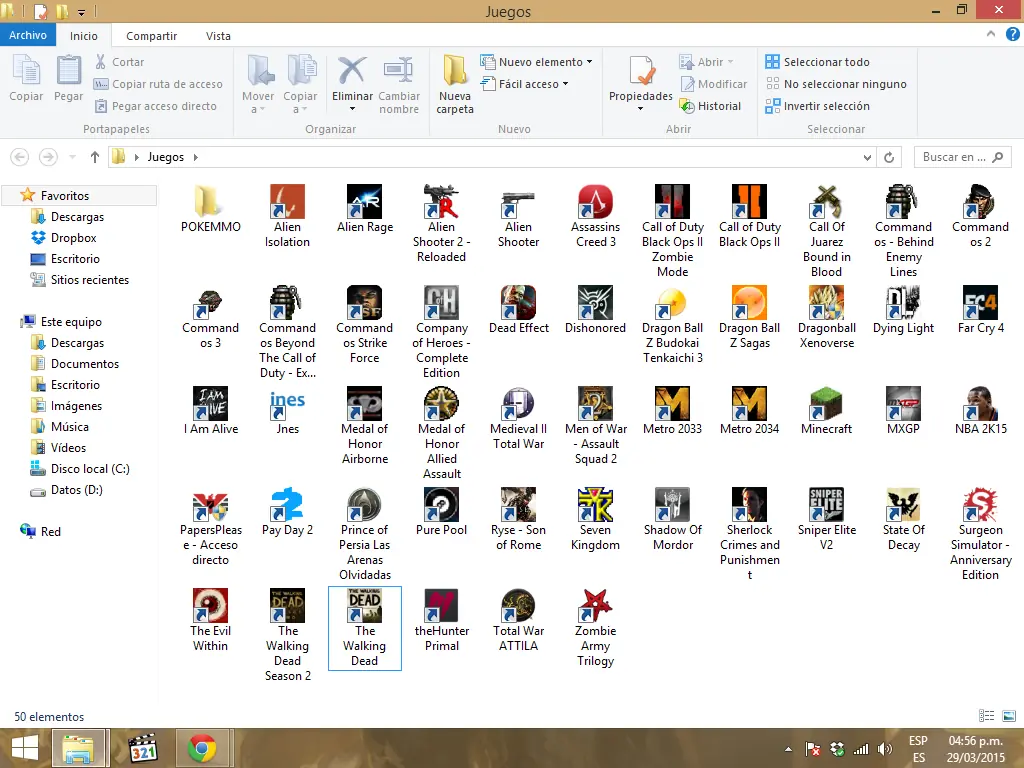Click the Eliminar delete icon
1024x768 pixels.
[352, 71]
